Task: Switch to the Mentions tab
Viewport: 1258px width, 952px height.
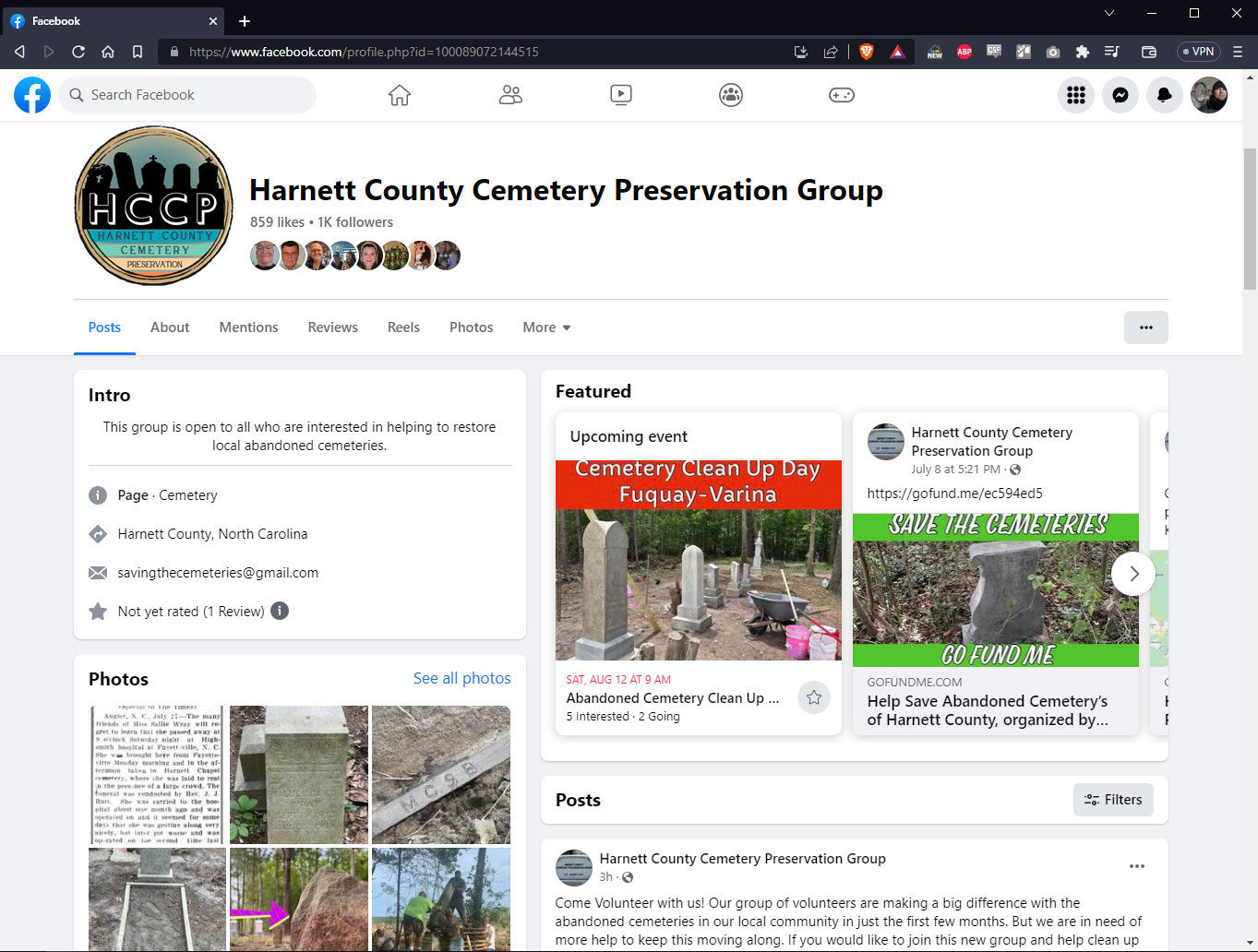Action: [248, 327]
